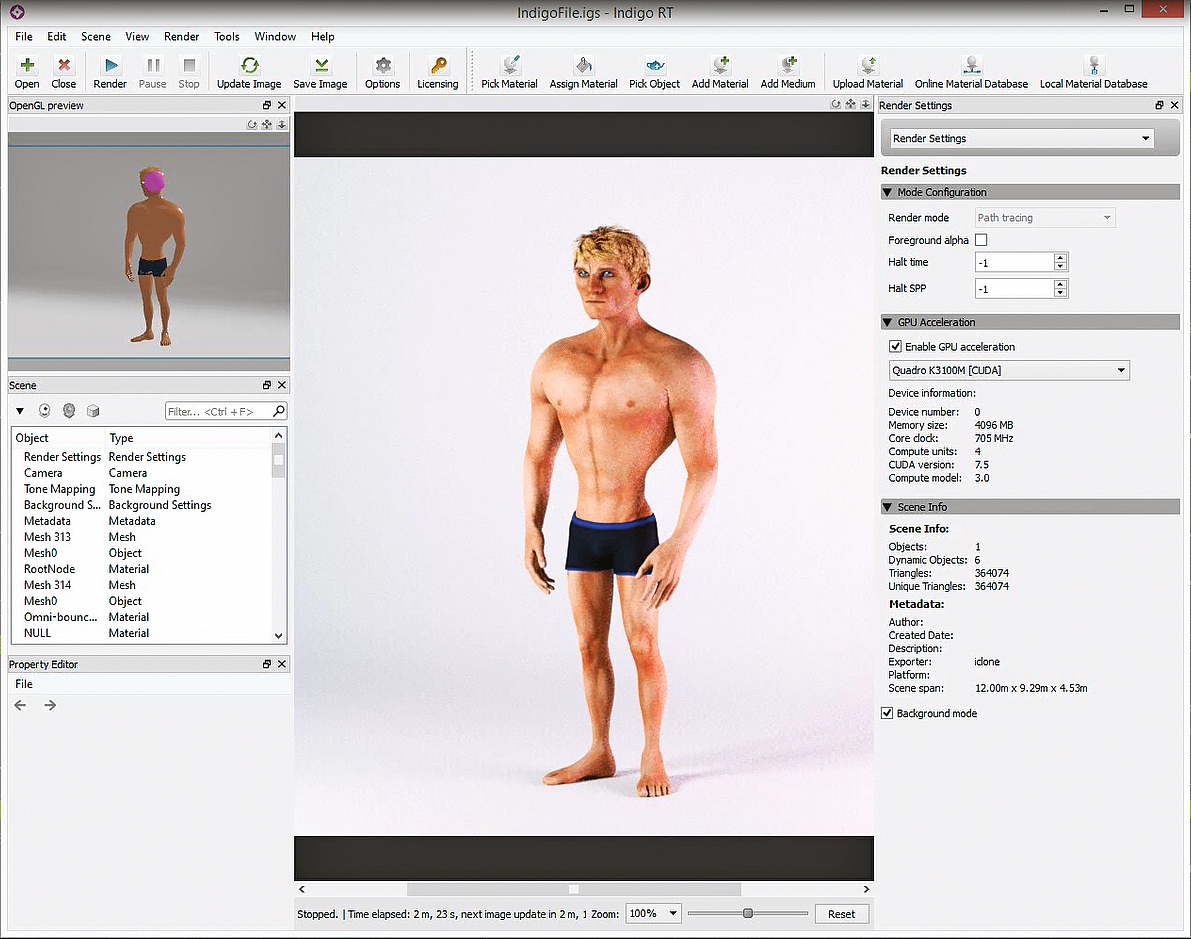Viewport: 1191px width, 939px height.
Task: Select the Mesh 313 row
Action: tap(143, 537)
